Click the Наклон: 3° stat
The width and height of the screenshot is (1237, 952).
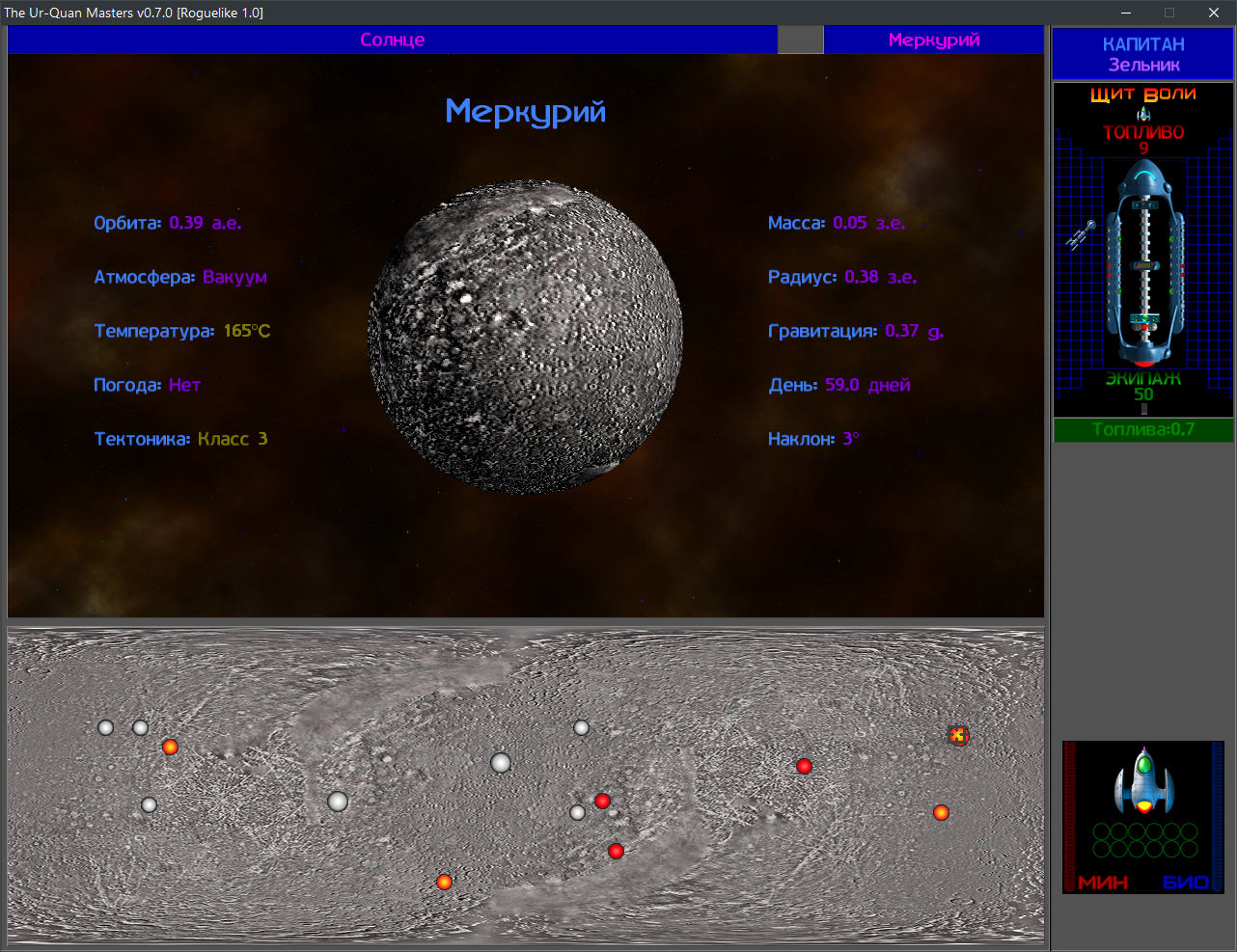(813, 439)
